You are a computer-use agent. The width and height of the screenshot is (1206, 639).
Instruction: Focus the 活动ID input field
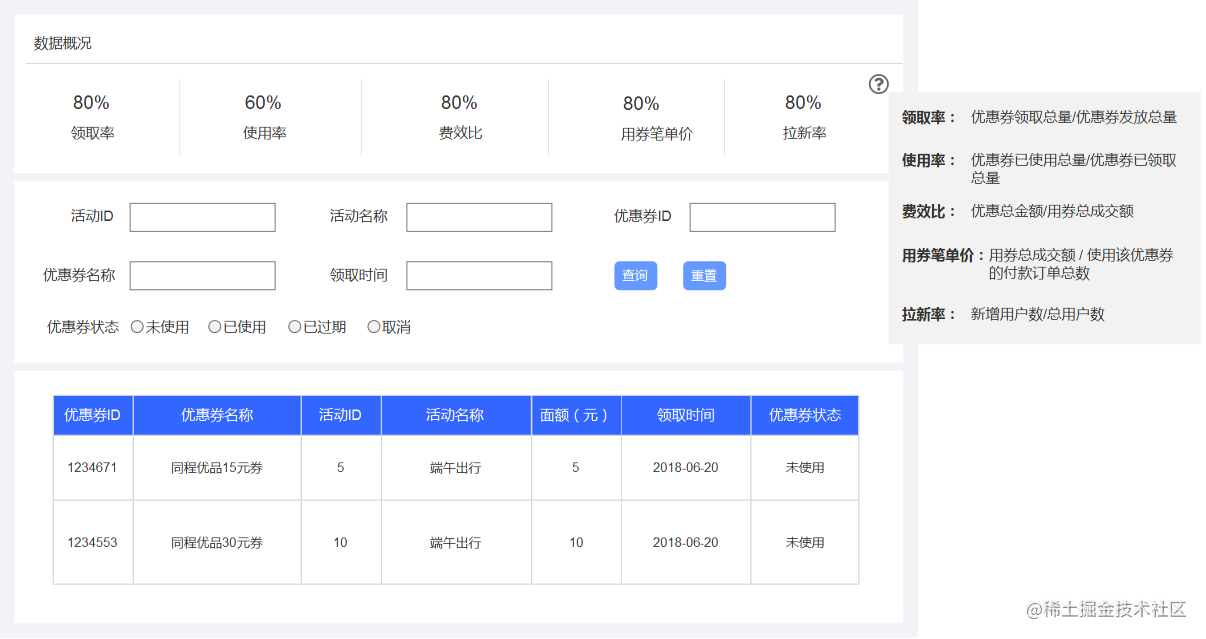202,217
